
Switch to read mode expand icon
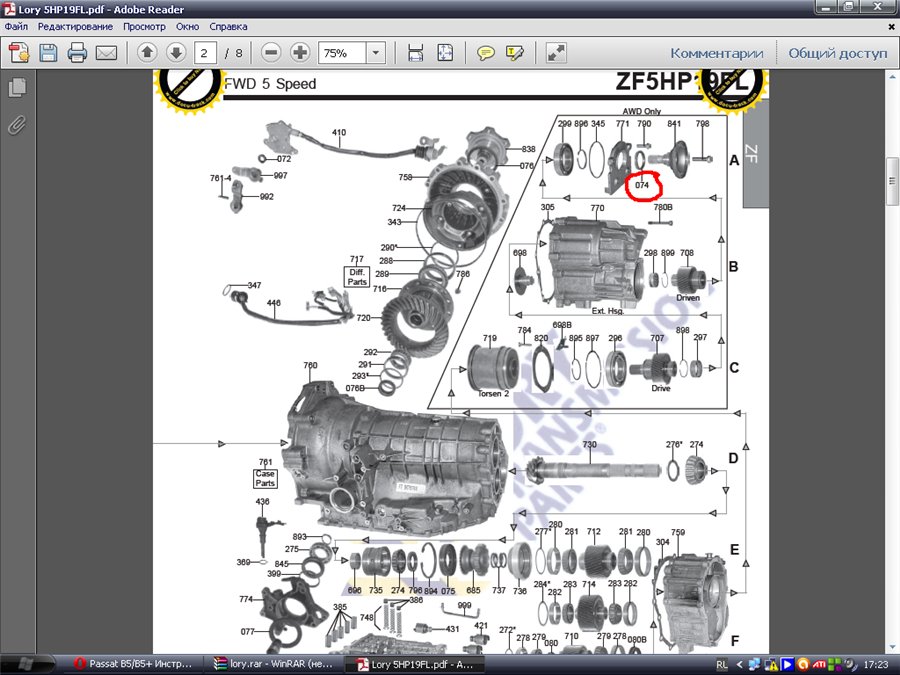point(556,53)
